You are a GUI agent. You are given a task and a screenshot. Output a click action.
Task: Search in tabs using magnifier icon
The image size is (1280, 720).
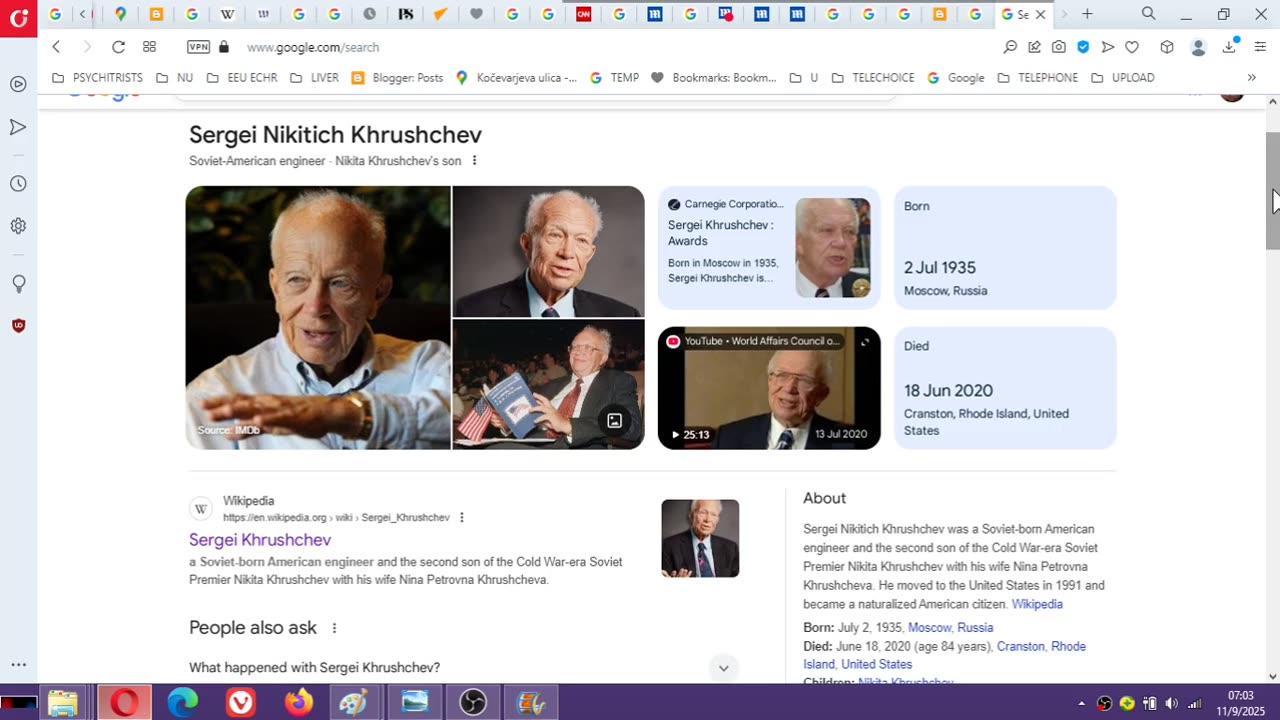(1149, 14)
